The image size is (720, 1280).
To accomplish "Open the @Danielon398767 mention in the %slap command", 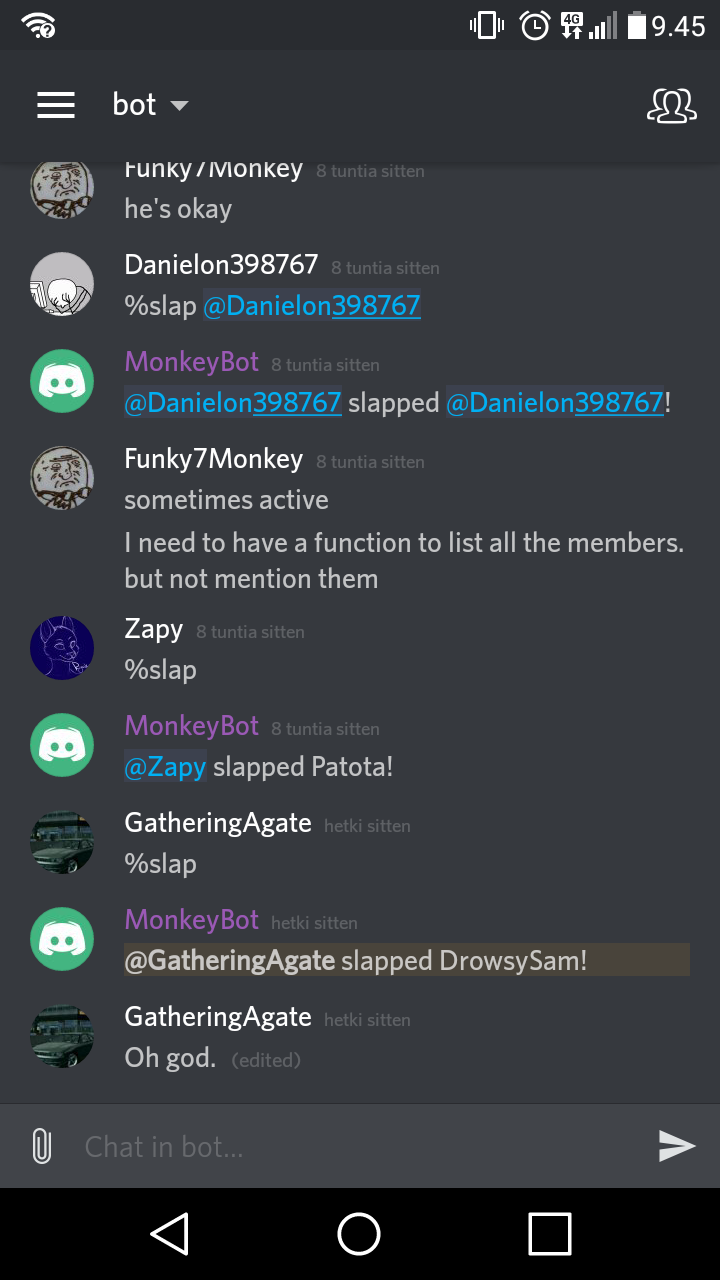I will click(x=312, y=305).
